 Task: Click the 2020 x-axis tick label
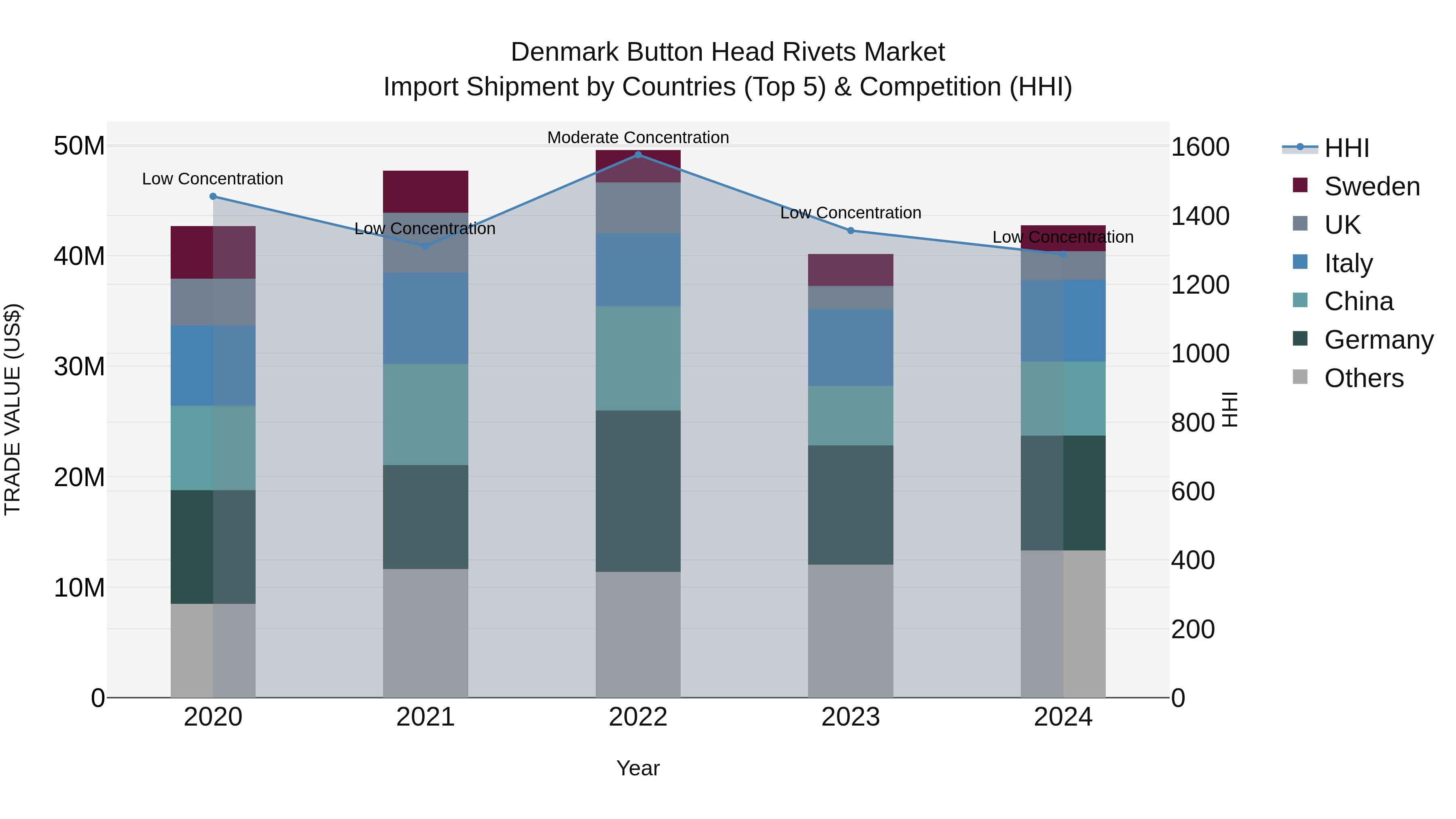tap(213, 717)
